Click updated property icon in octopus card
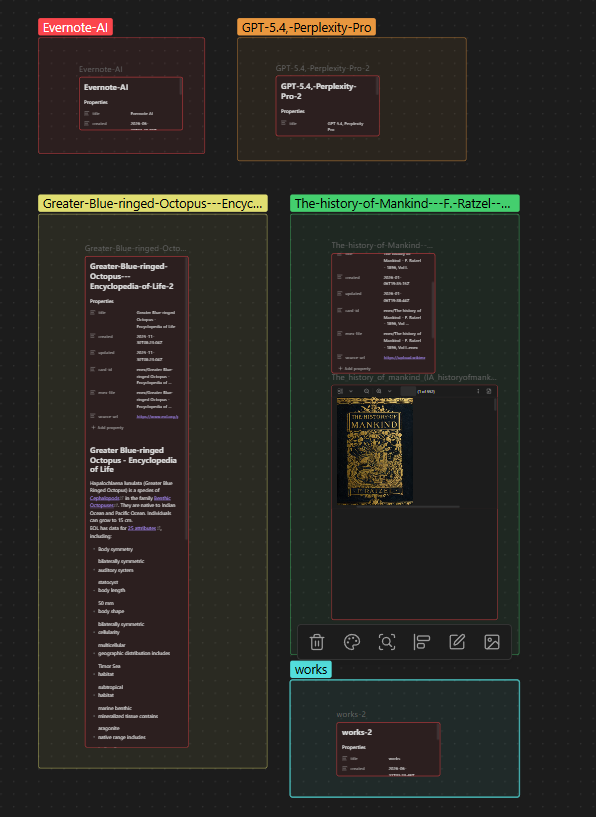The height and width of the screenshot is (817, 596). coord(93,353)
